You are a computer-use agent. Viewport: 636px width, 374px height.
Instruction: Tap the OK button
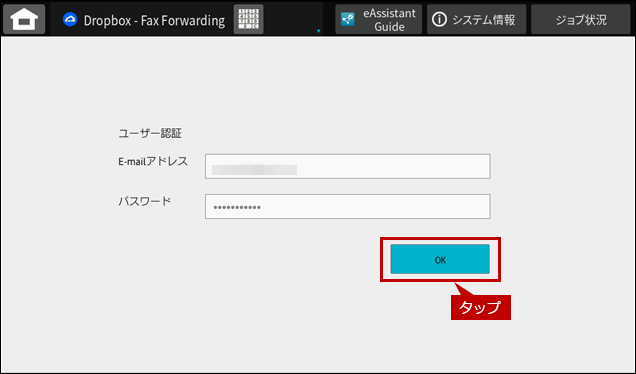(x=440, y=260)
